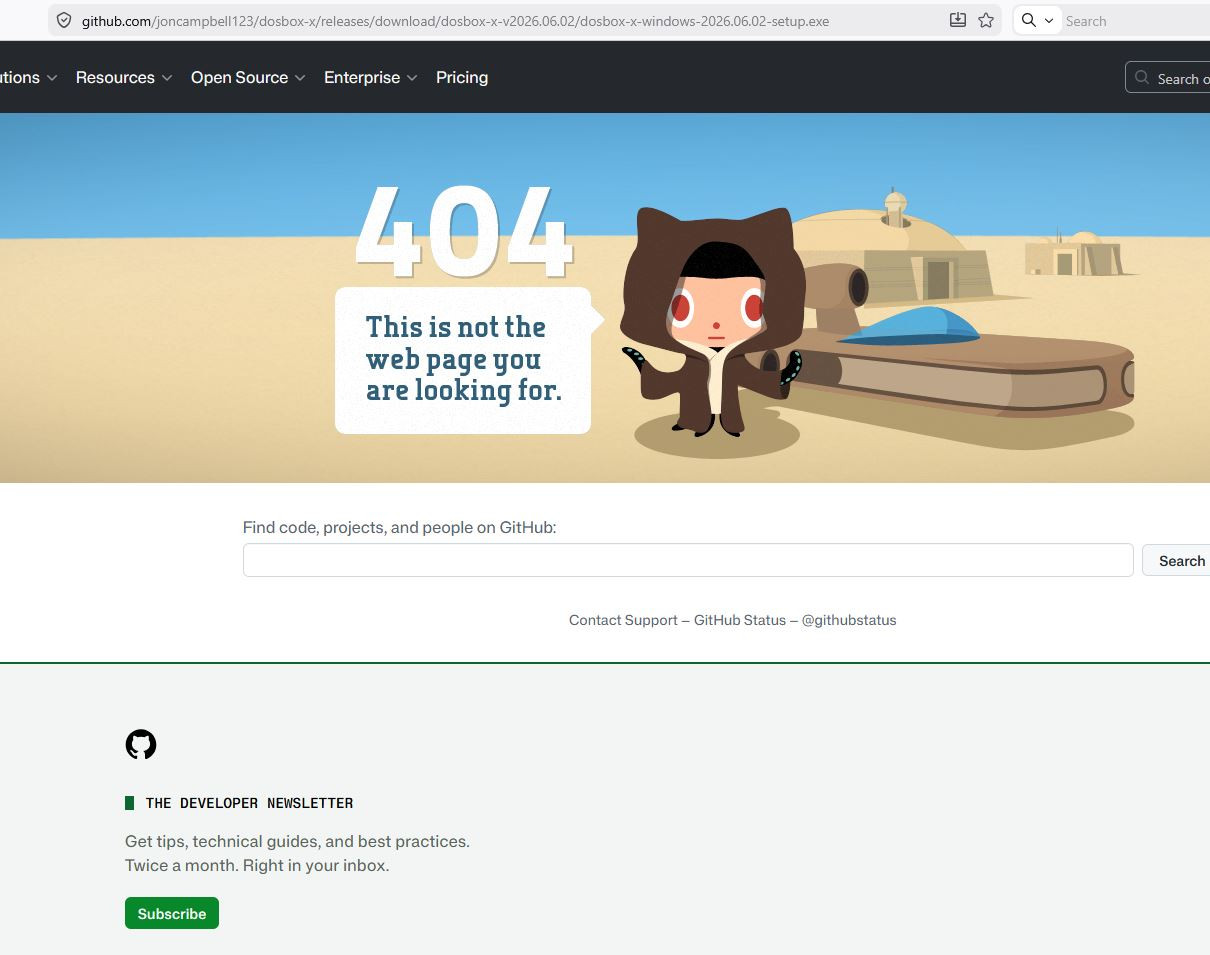Open the search engine dropdown arrow

click(x=1049, y=21)
